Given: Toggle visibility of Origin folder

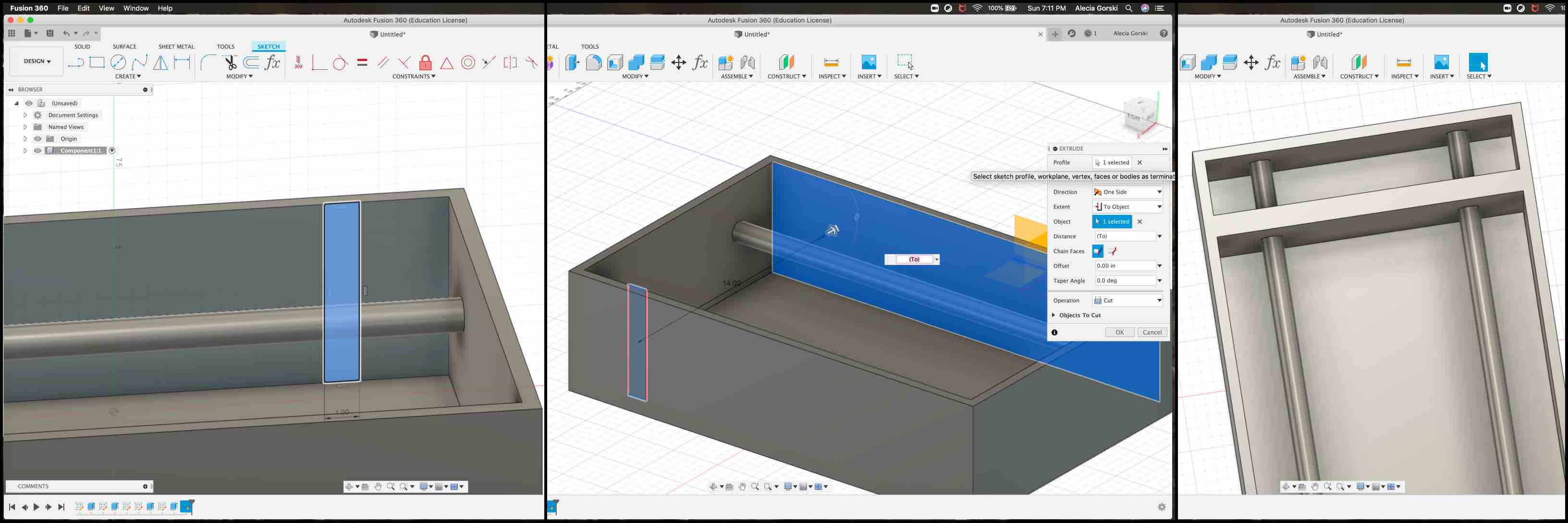Looking at the screenshot, I should (38, 139).
